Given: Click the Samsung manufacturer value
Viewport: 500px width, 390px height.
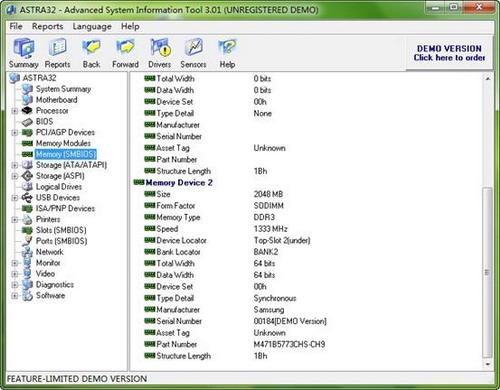Looking at the screenshot, I should point(269,310).
